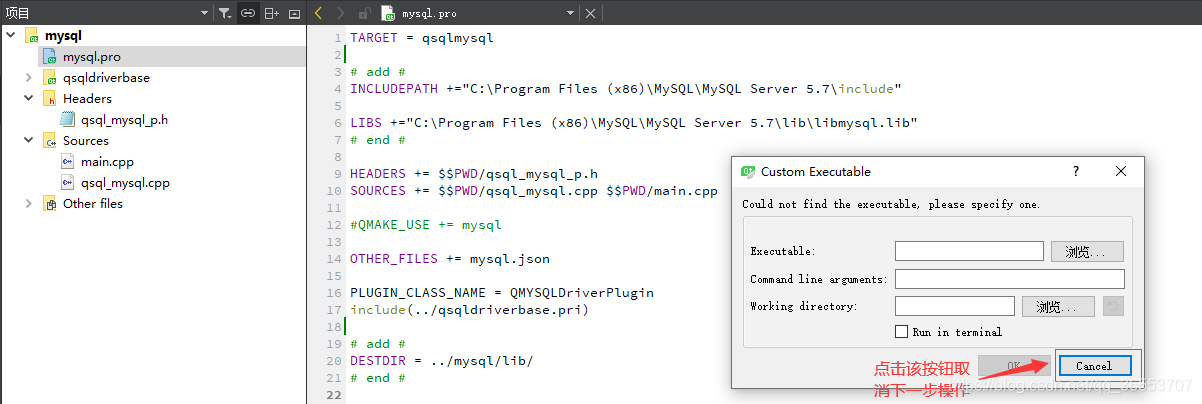Click the main.cpp file icon

[x=68, y=161]
